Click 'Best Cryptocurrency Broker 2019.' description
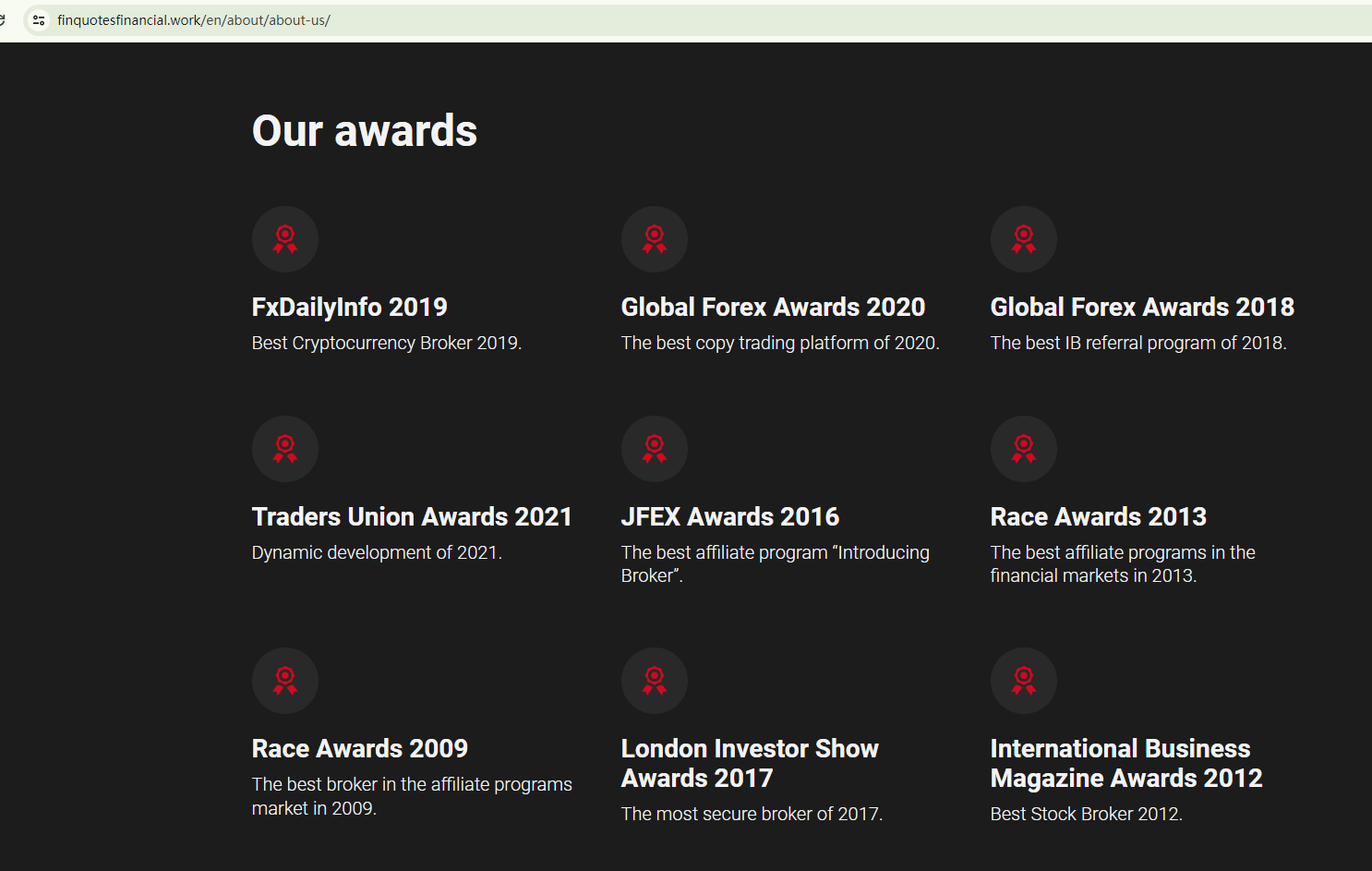 coord(387,343)
